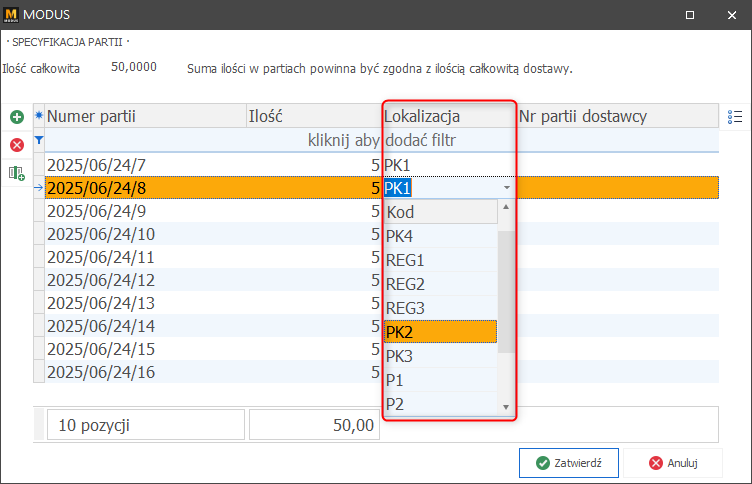Choose REG2 from location list

440,284
